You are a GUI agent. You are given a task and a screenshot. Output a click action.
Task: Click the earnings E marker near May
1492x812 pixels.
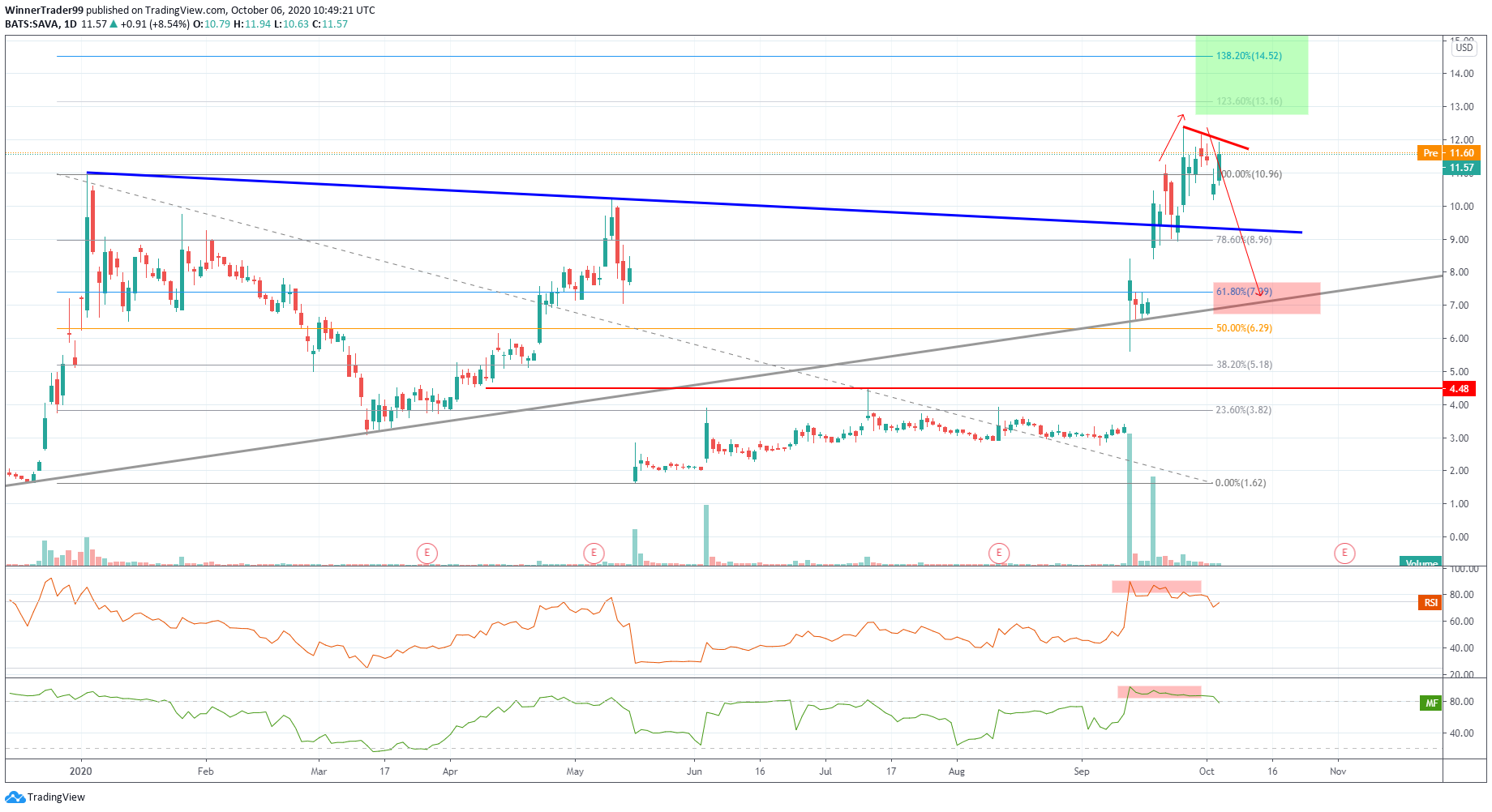tap(594, 553)
